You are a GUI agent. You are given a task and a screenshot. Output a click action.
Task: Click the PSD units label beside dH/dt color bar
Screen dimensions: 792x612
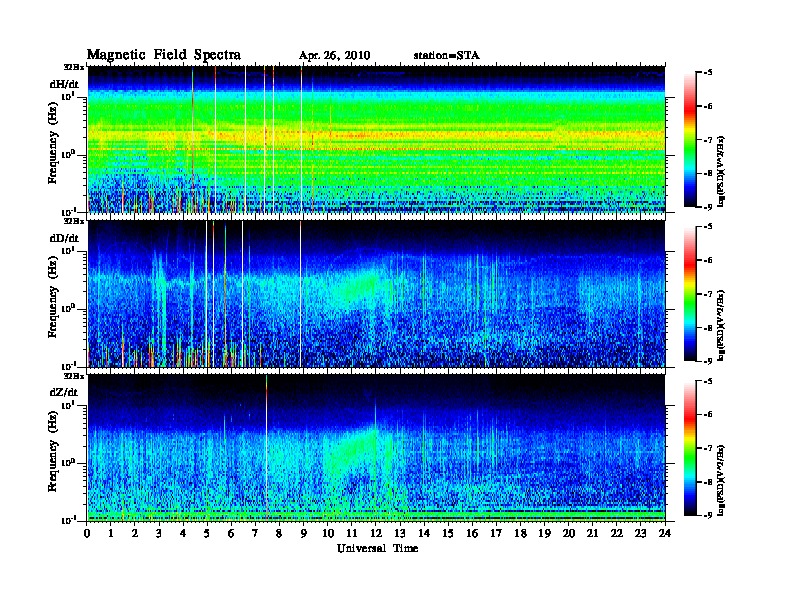tap(721, 171)
